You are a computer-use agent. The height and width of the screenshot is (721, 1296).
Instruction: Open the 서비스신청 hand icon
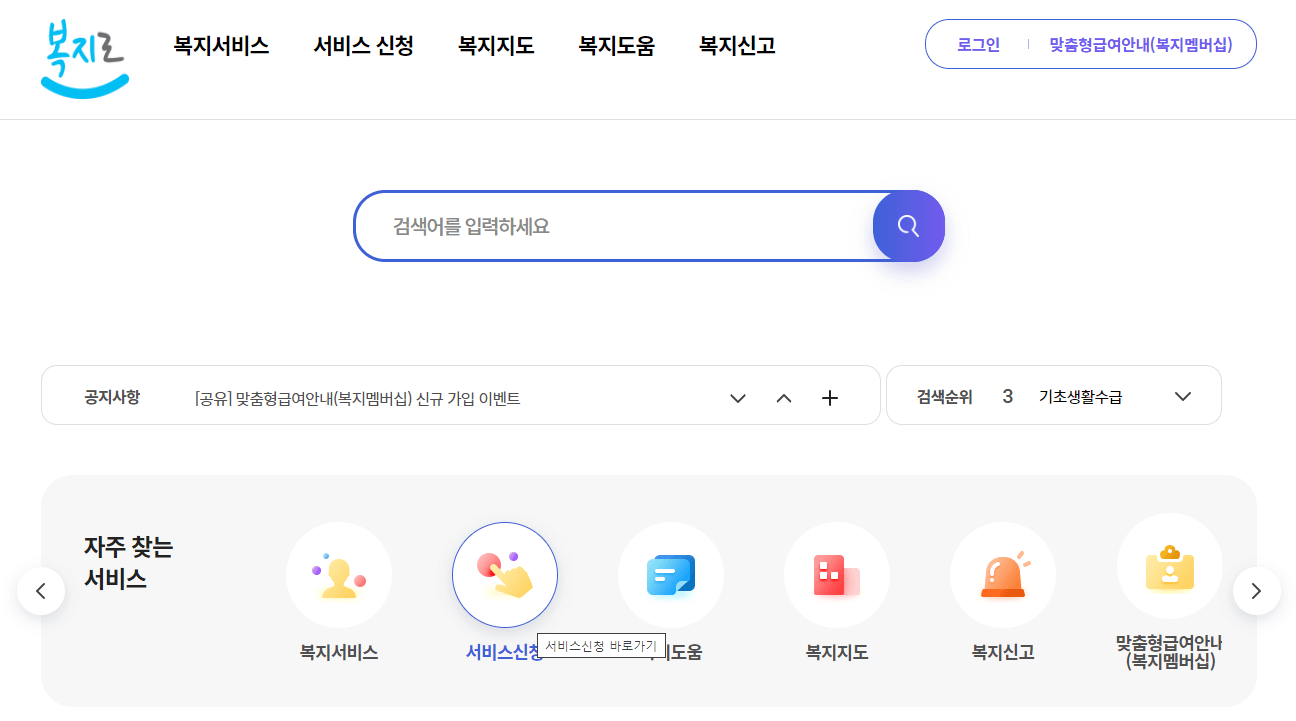(x=505, y=575)
